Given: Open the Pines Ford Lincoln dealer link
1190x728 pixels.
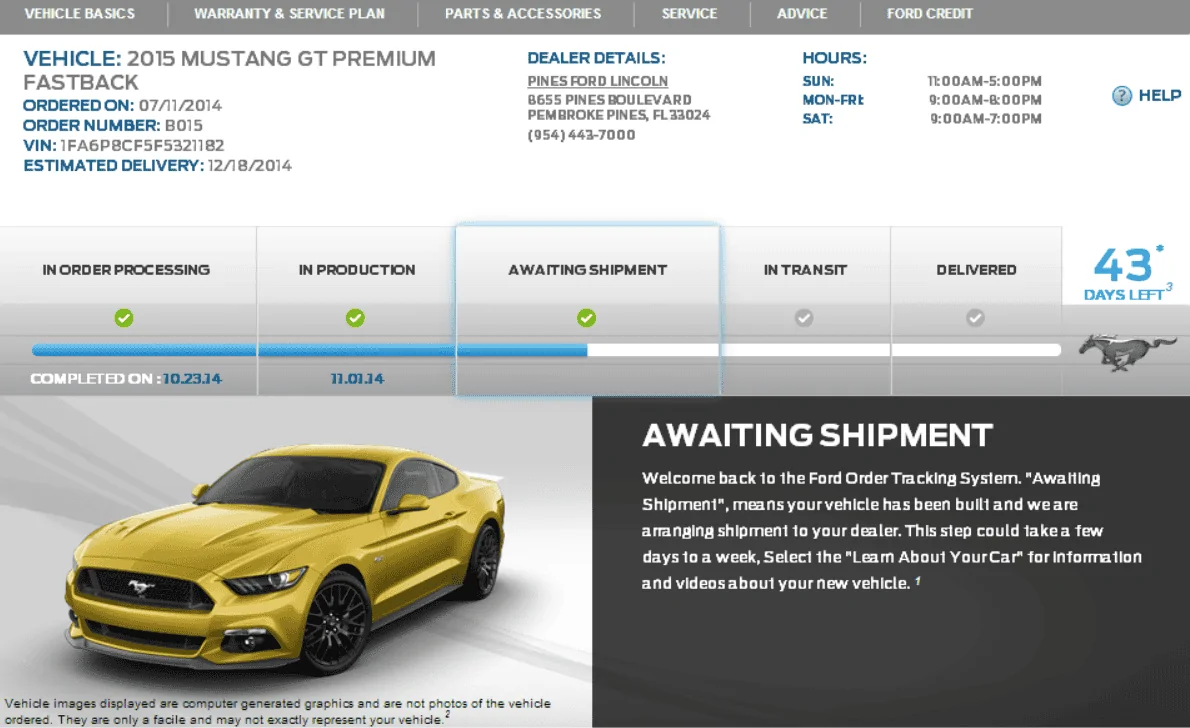Looking at the screenshot, I should click(x=597, y=81).
